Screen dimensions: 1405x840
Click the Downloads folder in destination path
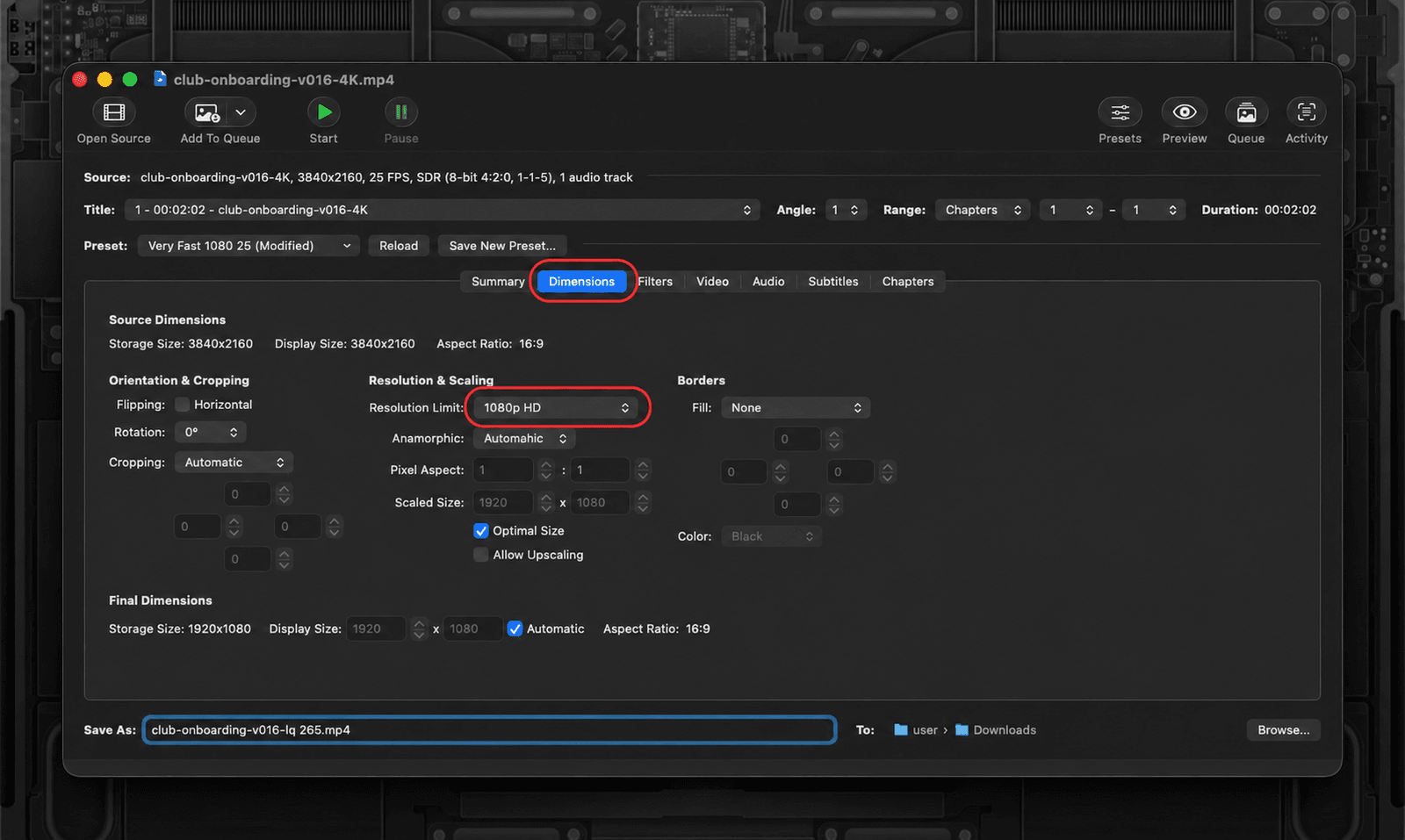pos(996,730)
